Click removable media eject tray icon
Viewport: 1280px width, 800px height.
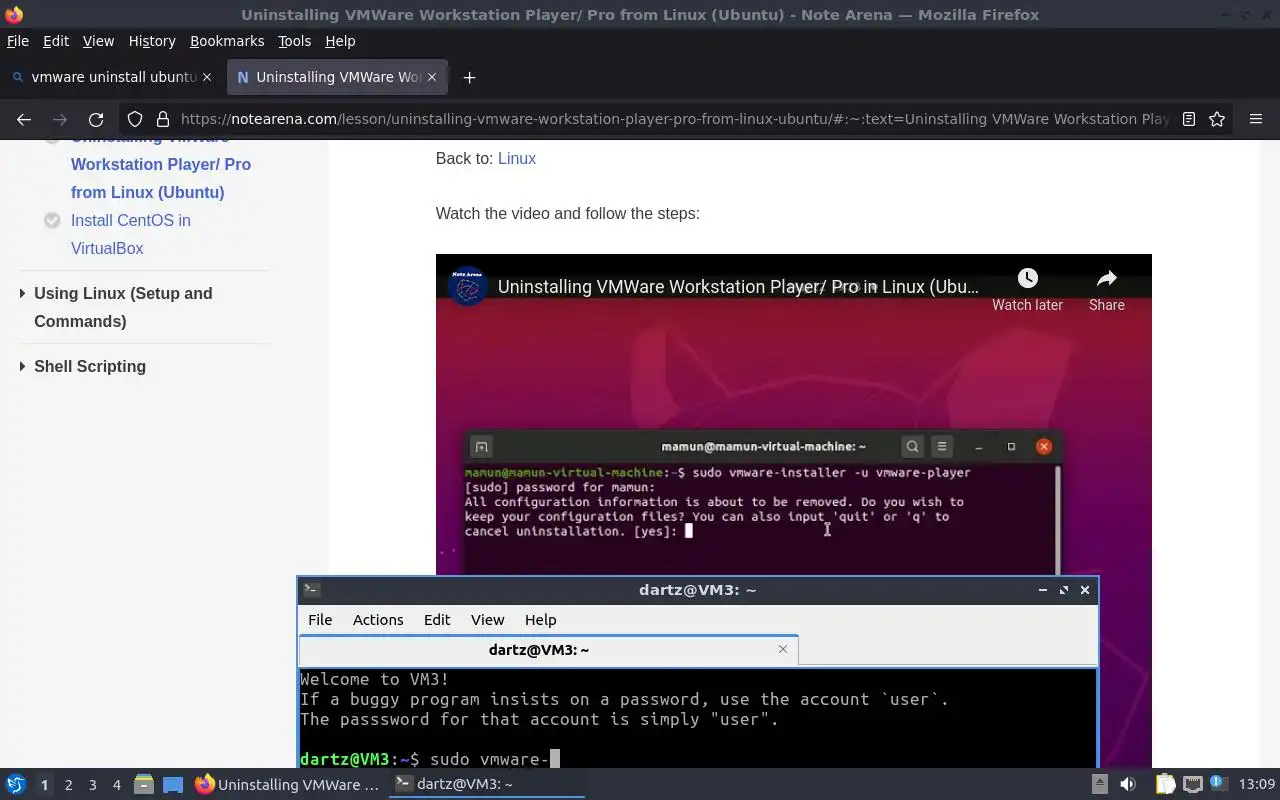click(1099, 784)
